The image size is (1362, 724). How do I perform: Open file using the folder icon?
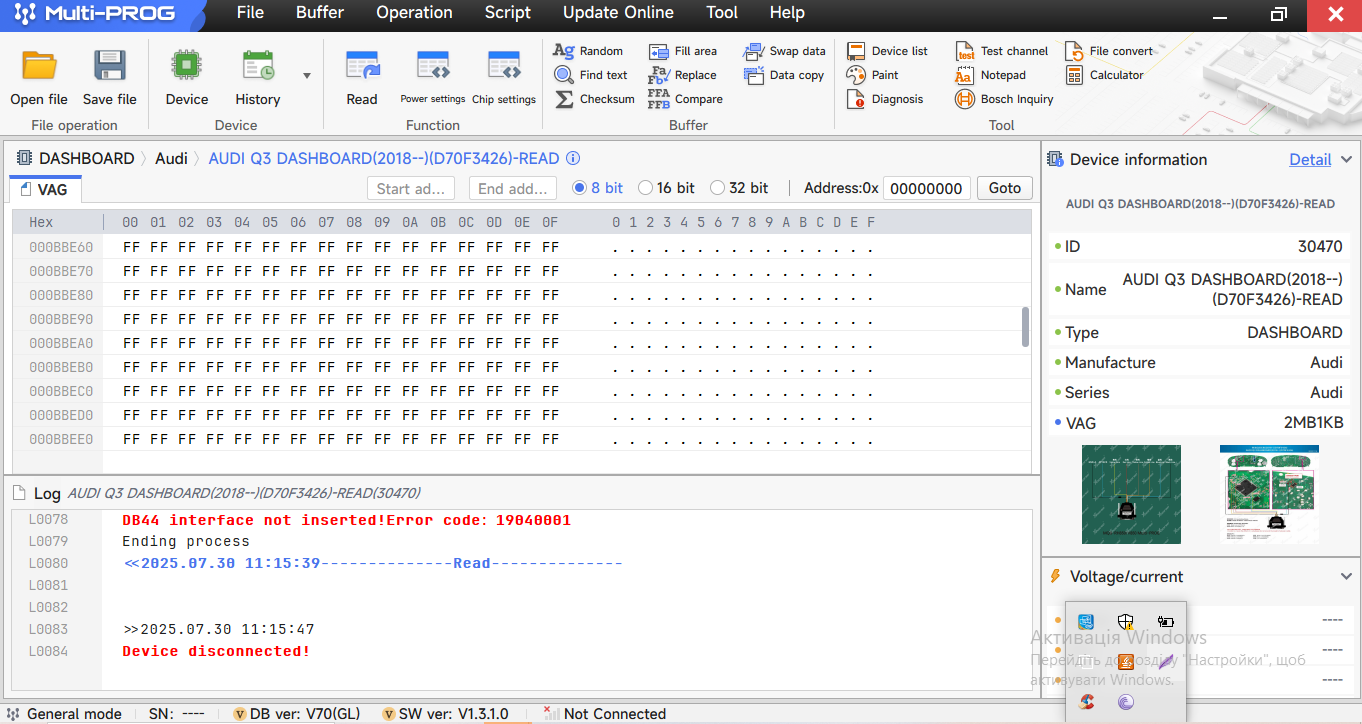pos(40,78)
